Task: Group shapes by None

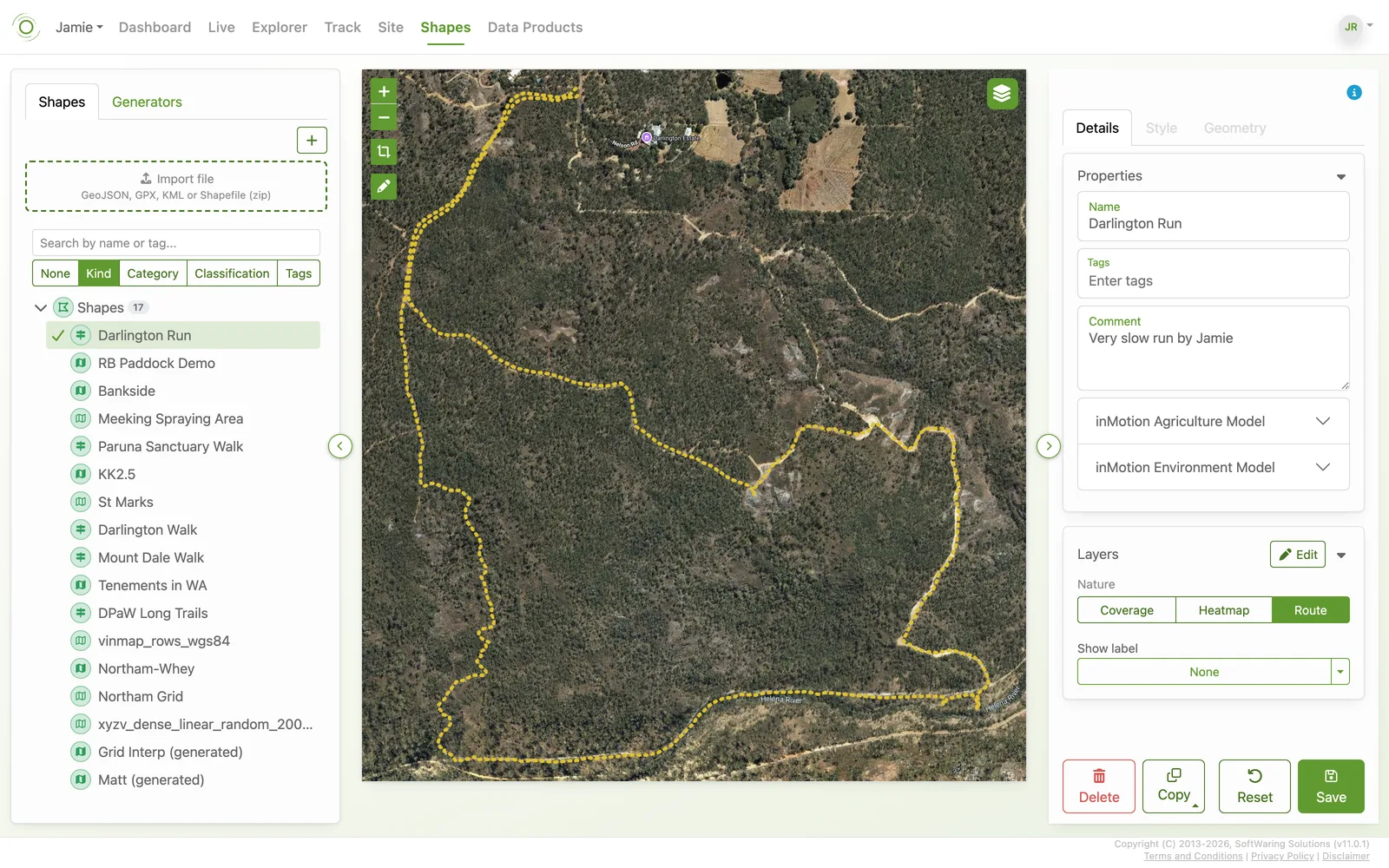Action: pos(56,273)
